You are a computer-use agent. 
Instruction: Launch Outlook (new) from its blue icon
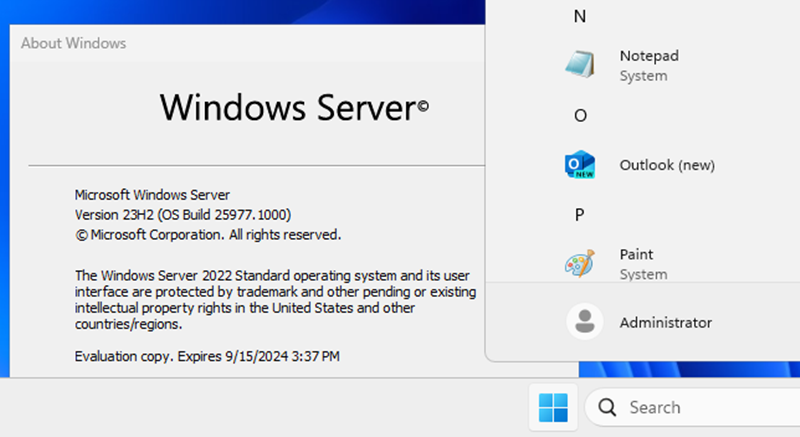pyautogui.click(x=580, y=165)
